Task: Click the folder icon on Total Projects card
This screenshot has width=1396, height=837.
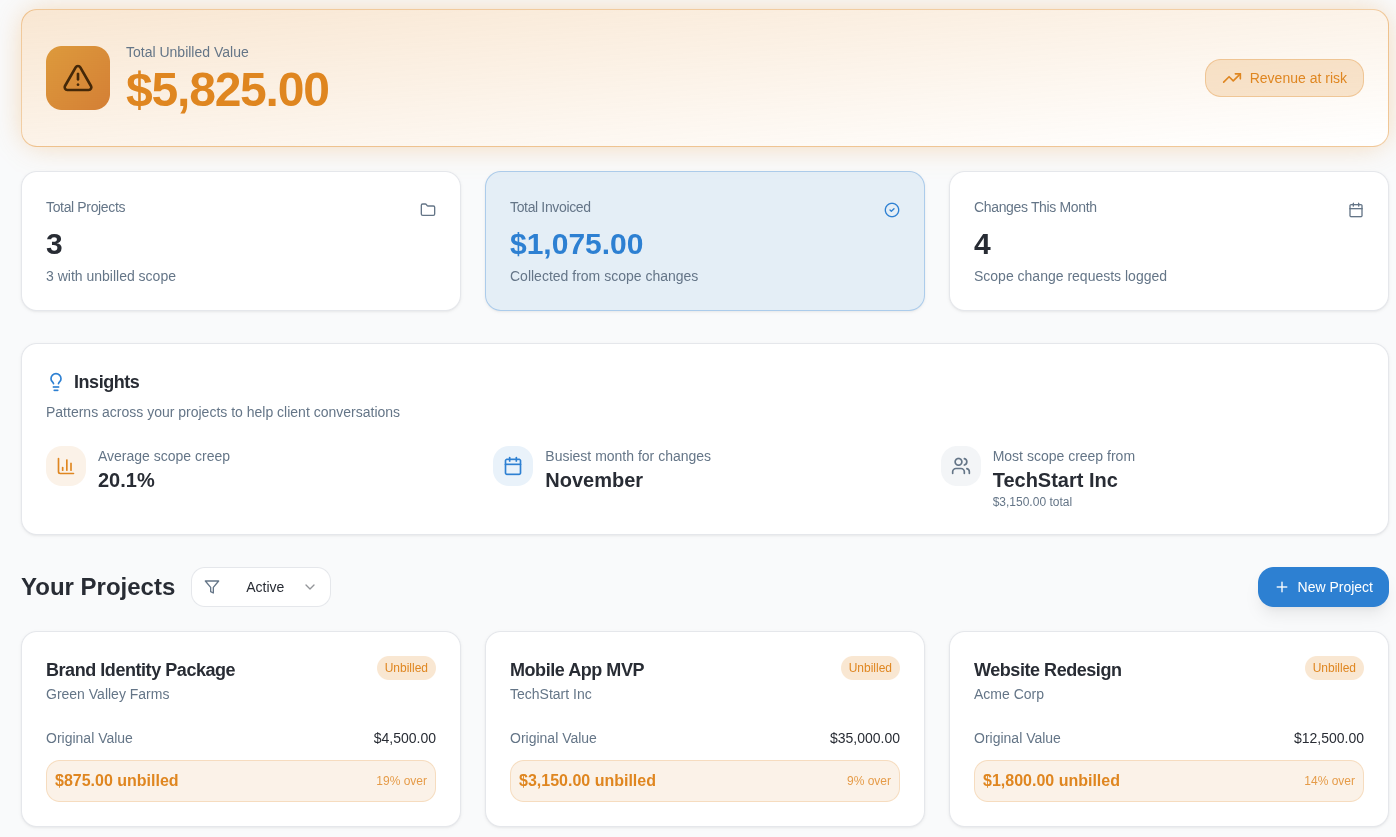Action: coord(428,210)
